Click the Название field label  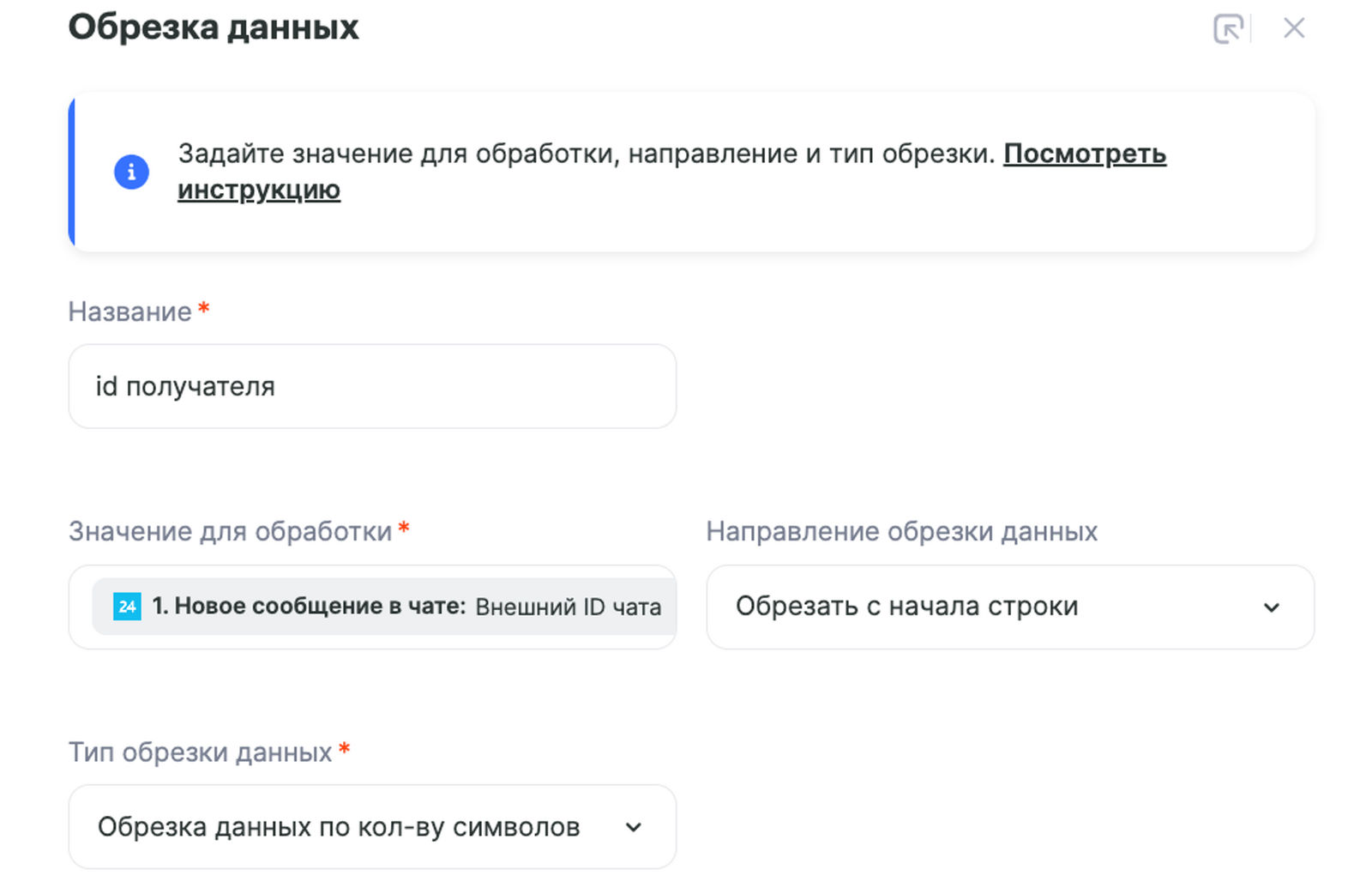pyautogui.click(x=129, y=311)
